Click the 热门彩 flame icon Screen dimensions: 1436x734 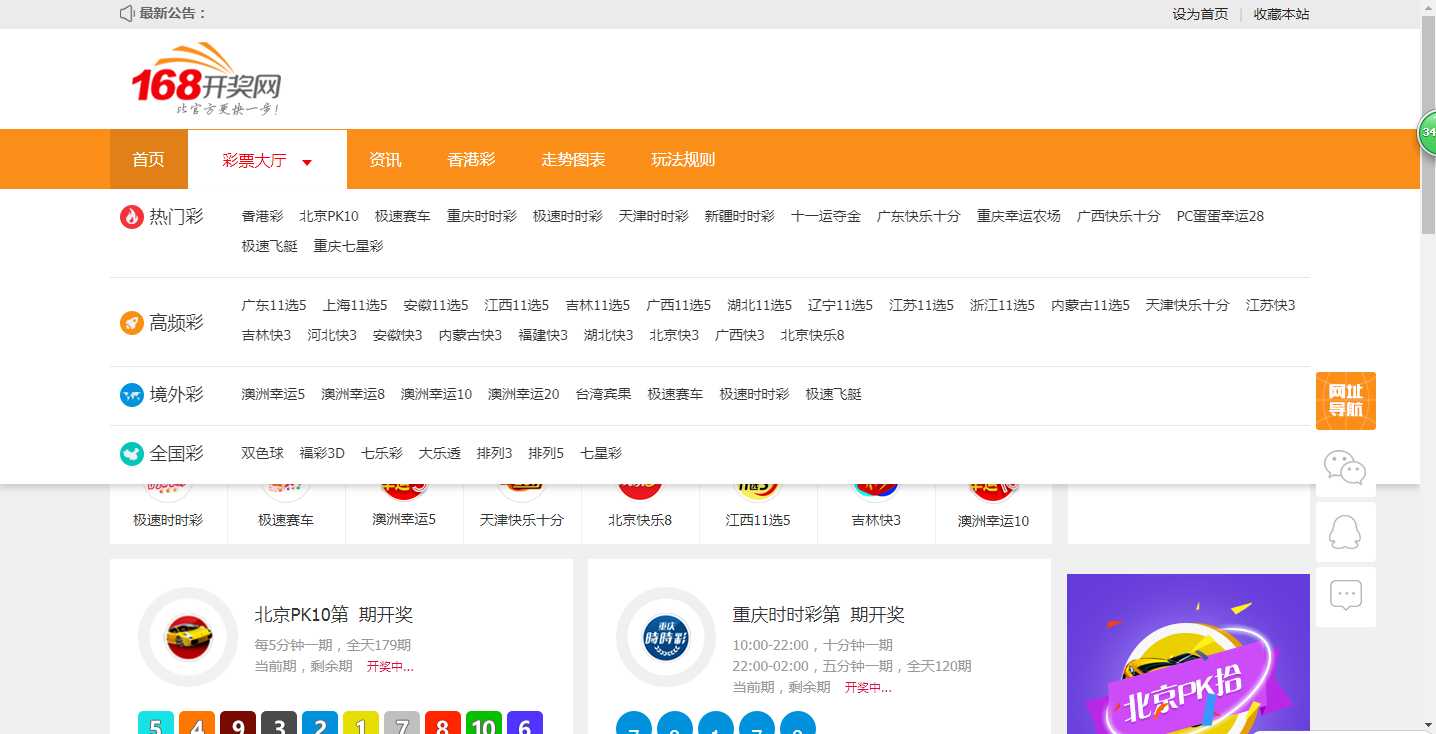coord(131,217)
